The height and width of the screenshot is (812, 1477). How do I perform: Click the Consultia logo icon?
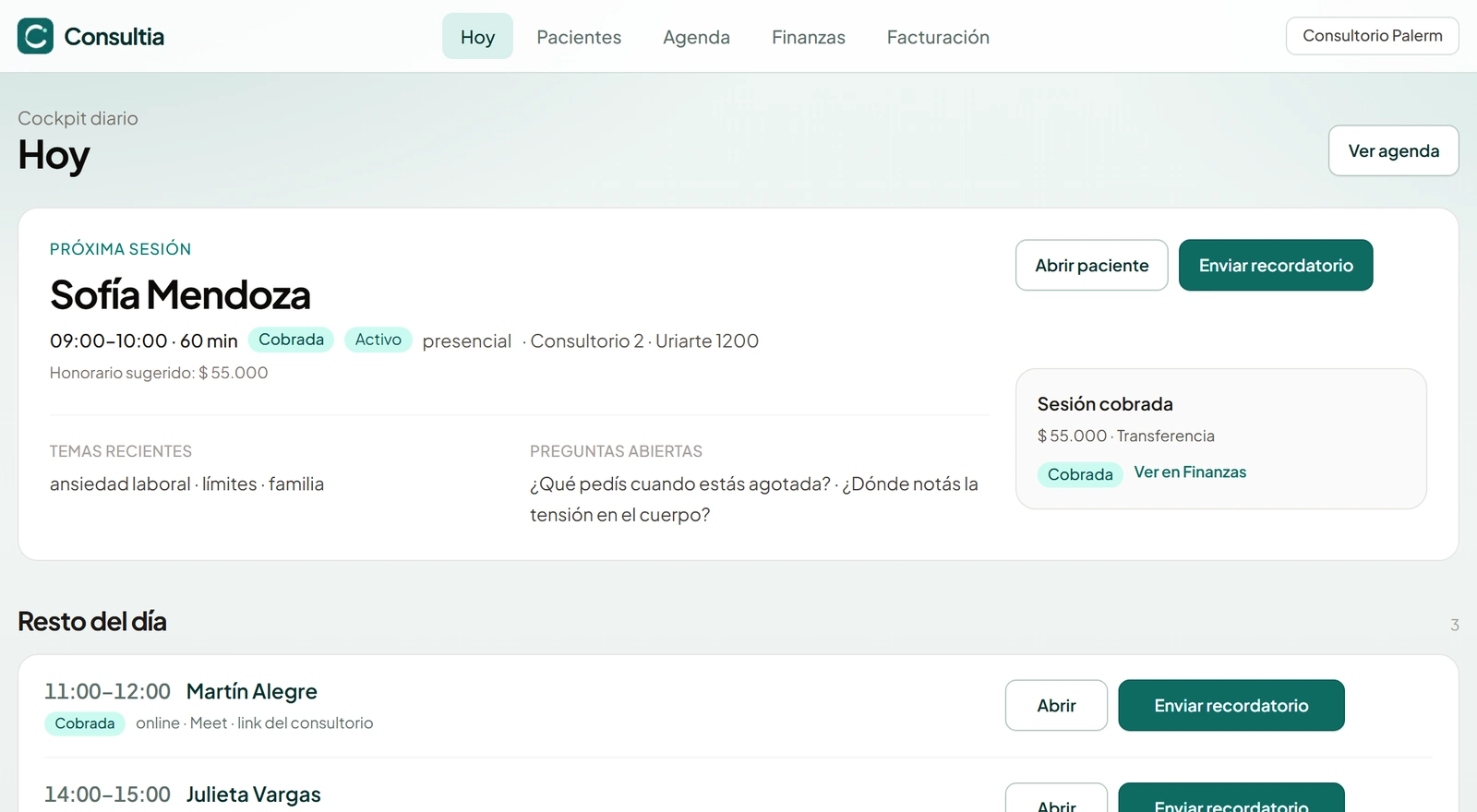pos(35,36)
